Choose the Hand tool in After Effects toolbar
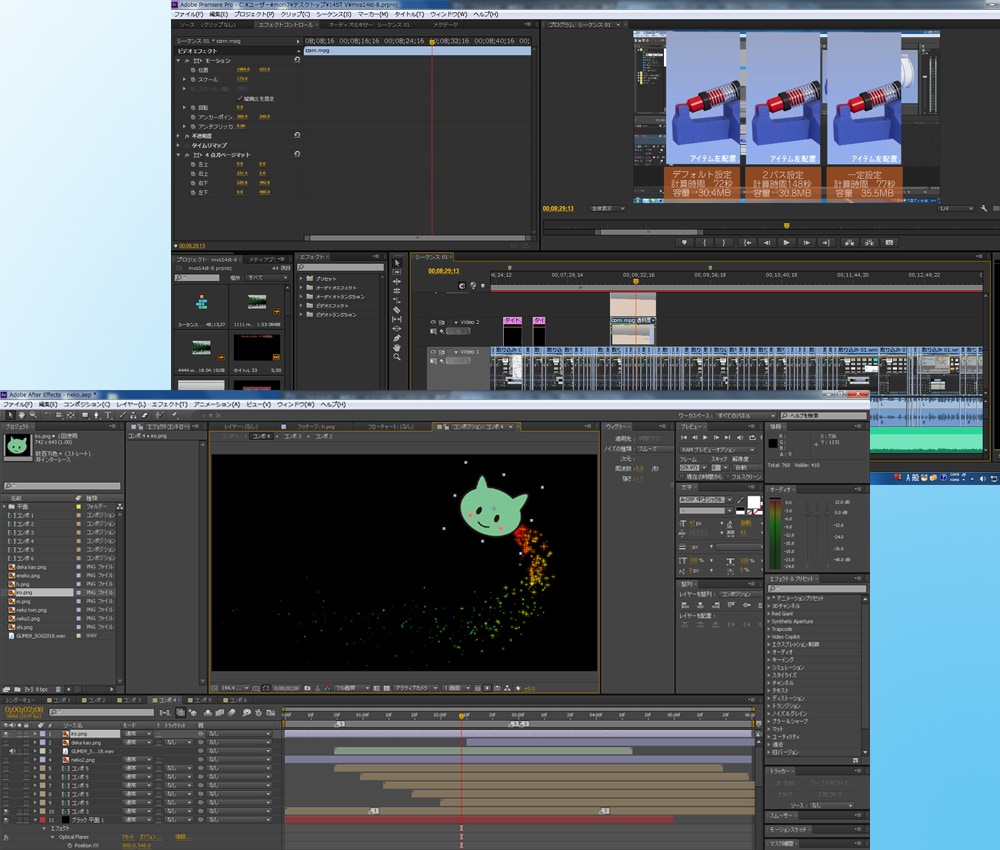This screenshot has height=850, width=1000. (21, 415)
